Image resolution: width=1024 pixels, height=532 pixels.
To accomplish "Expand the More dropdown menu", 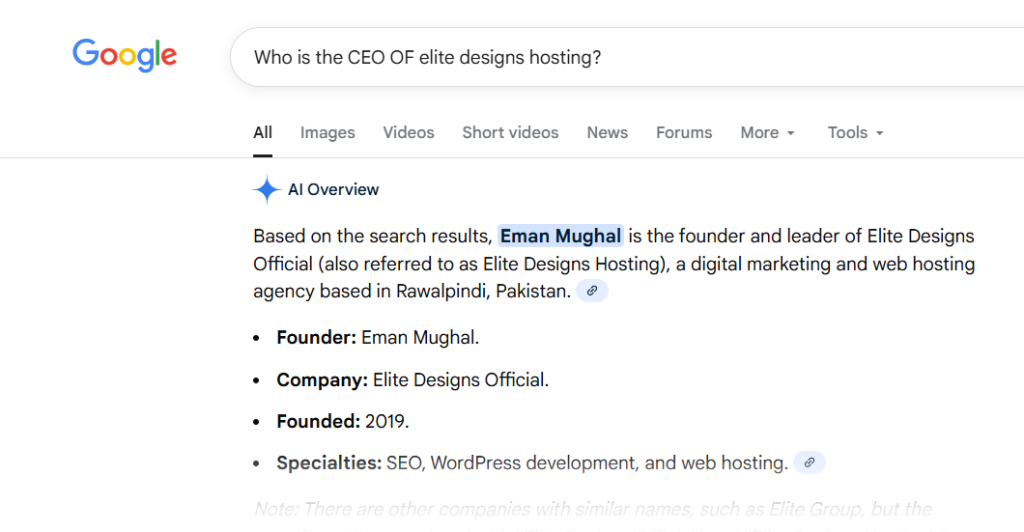I will [x=767, y=132].
